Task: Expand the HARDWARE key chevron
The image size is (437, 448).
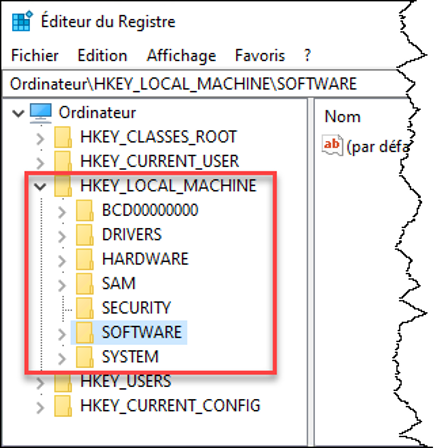Action: coord(62,260)
